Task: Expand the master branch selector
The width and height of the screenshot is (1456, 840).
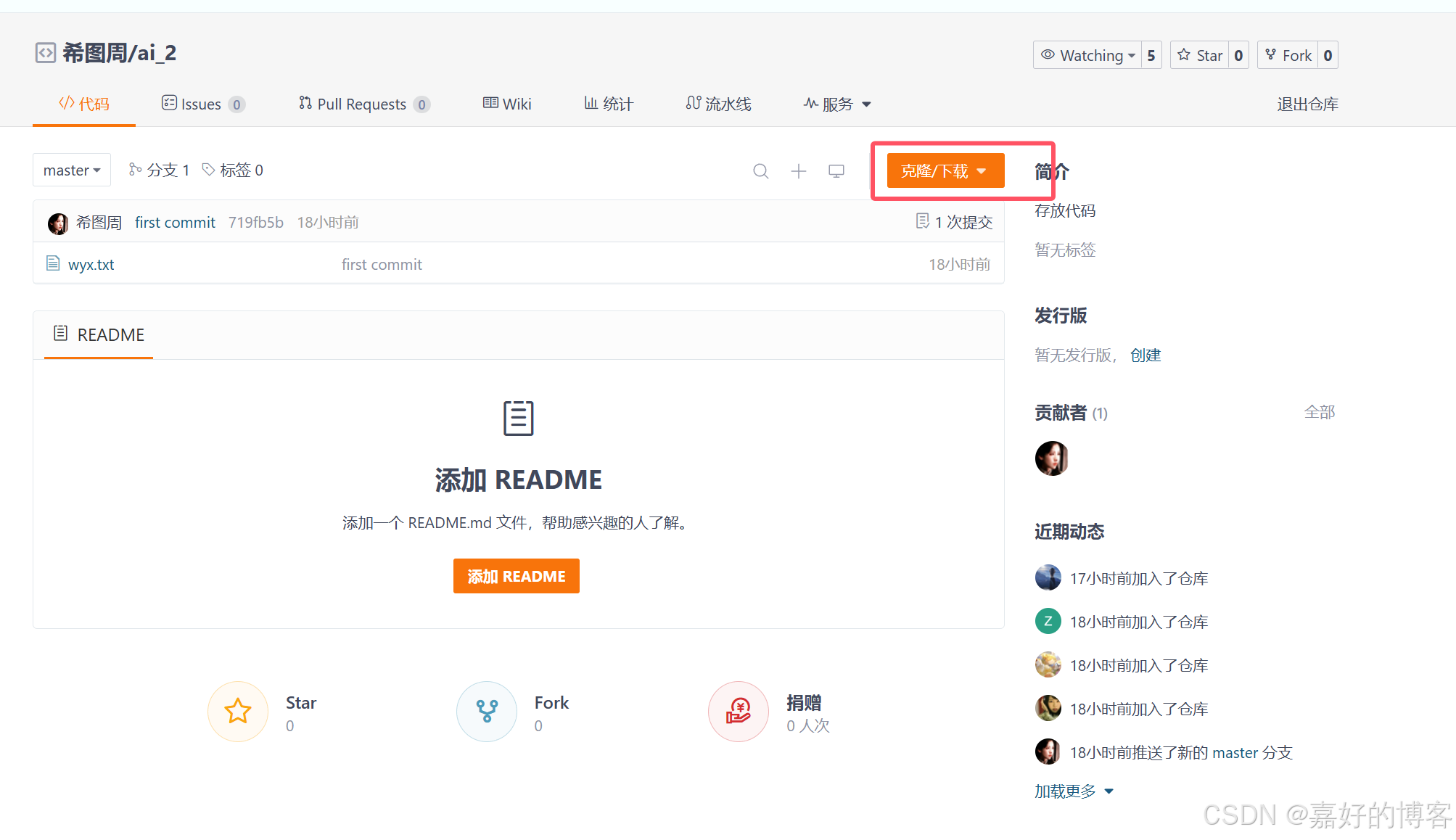Action: click(71, 170)
